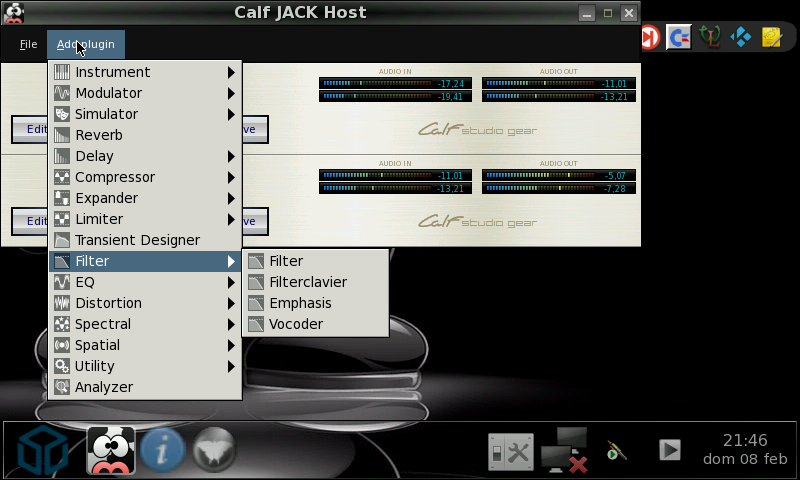Open the Instrument submenu icon
This screenshot has width=800, height=480.
(62, 72)
